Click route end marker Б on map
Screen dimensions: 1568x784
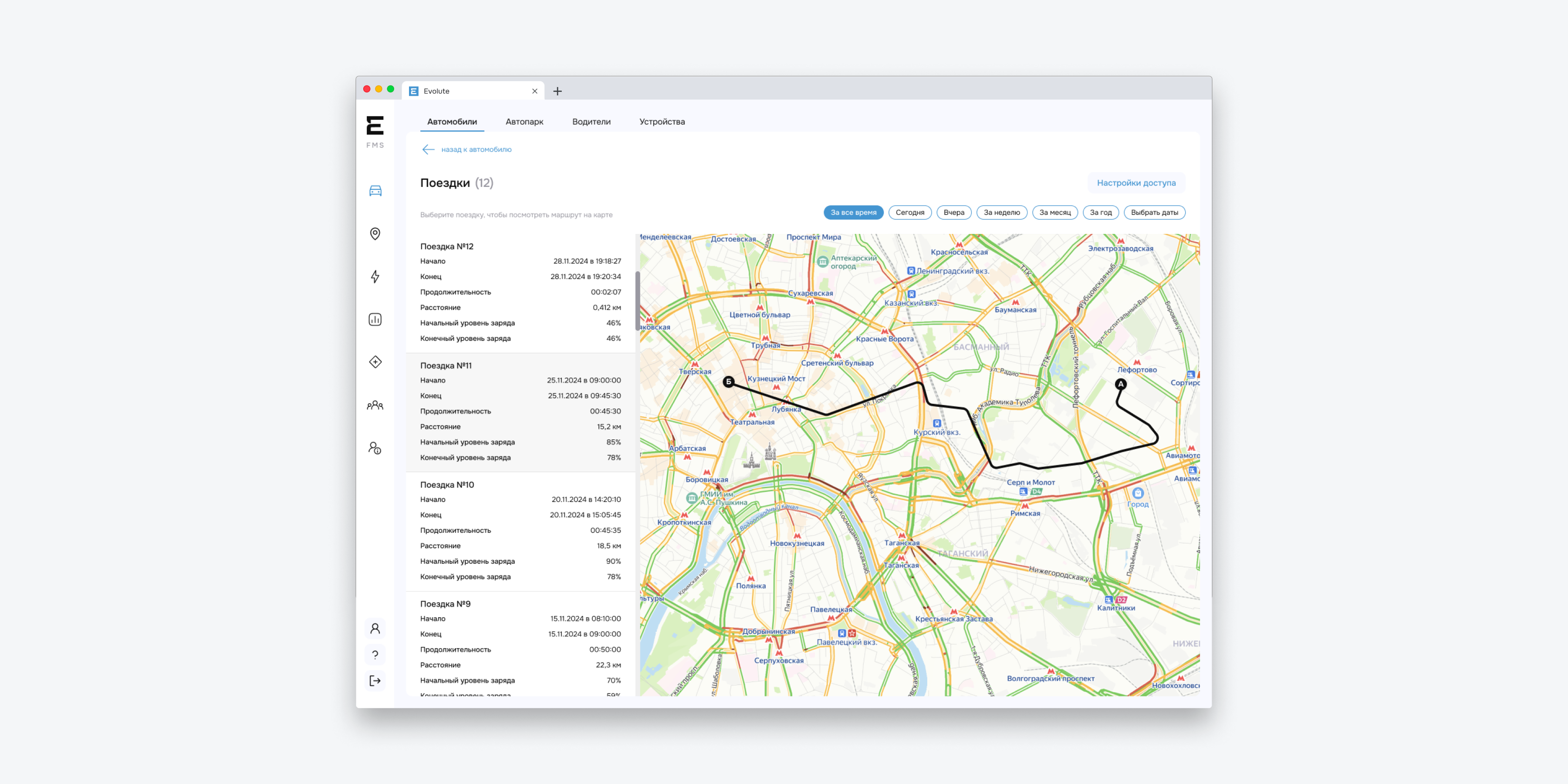(x=729, y=382)
